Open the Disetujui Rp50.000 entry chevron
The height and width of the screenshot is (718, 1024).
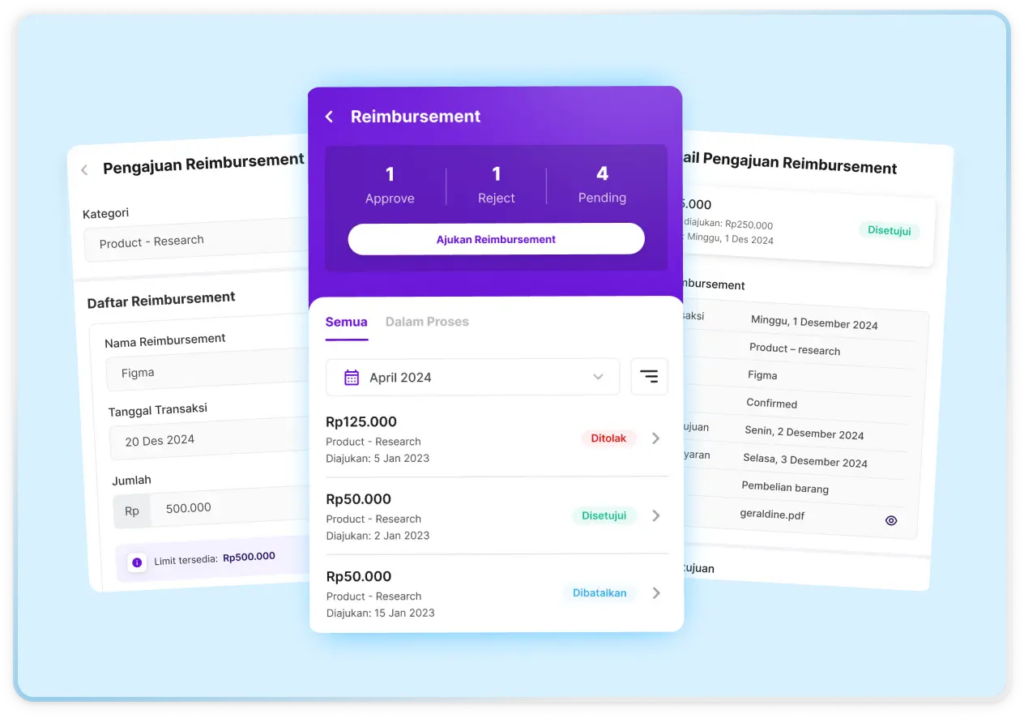click(x=656, y=516)
